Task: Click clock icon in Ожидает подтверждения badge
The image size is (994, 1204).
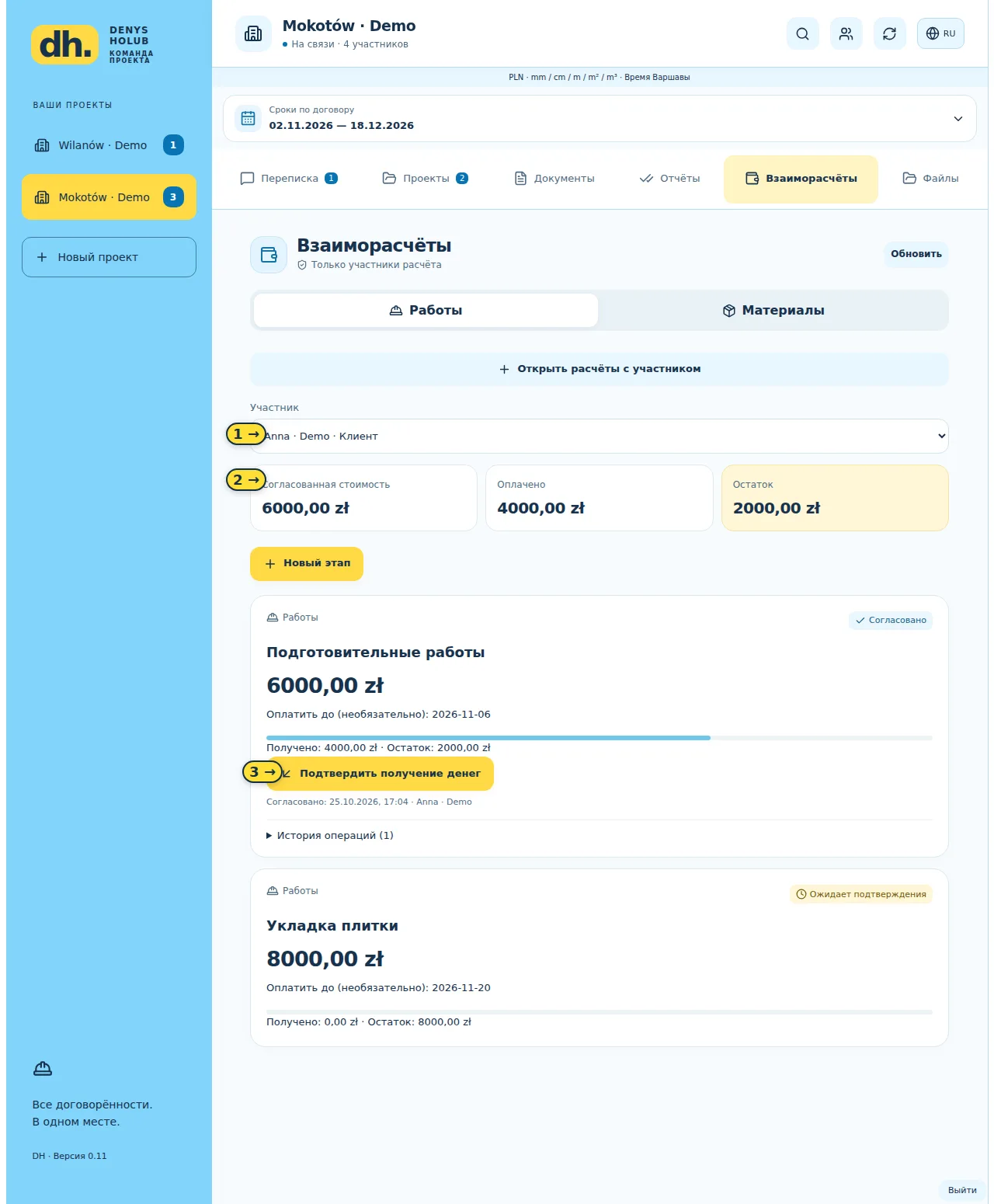Action: coord(801,894)
